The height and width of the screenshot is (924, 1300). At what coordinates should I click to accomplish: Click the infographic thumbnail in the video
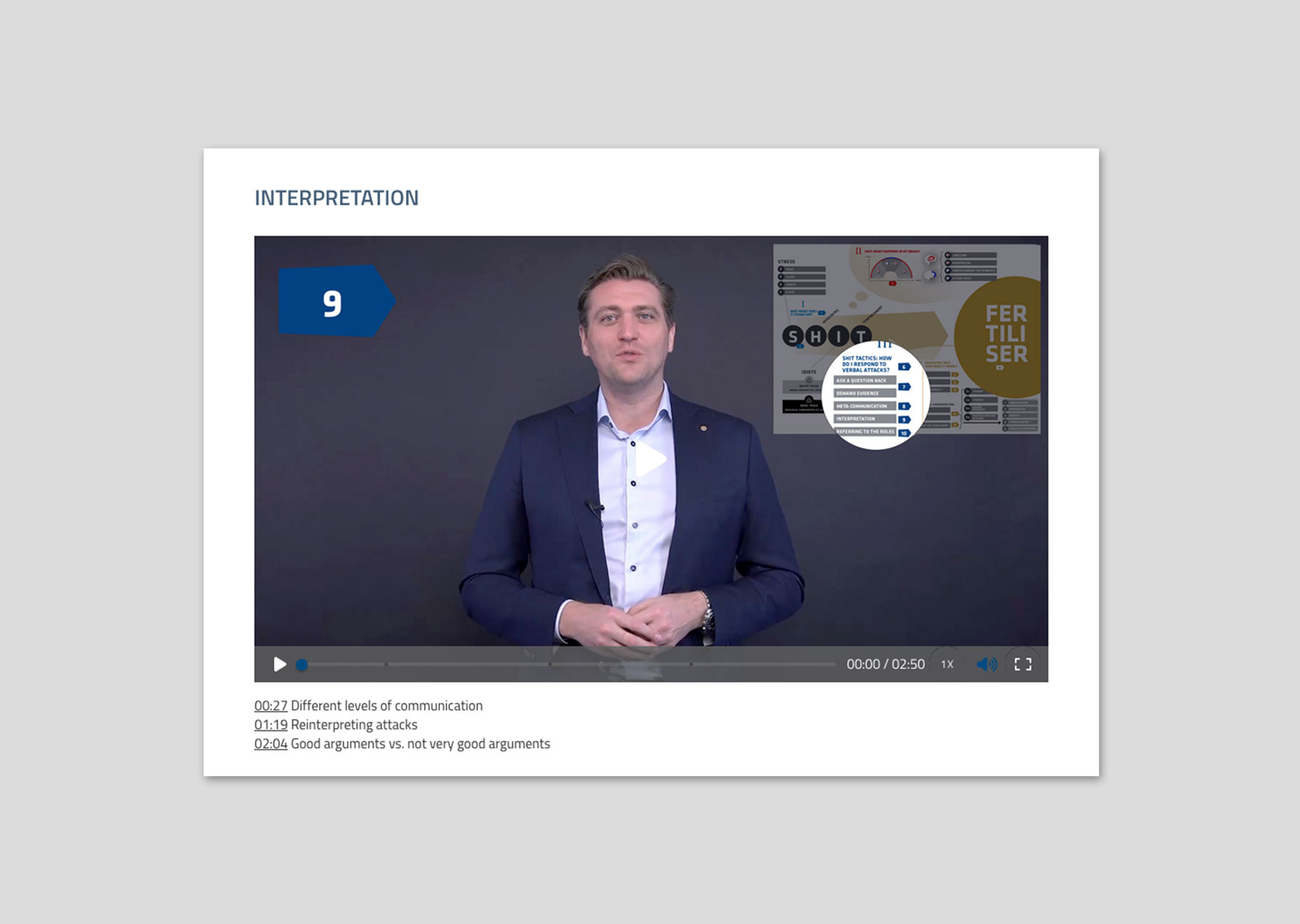(x=907, y=339)
